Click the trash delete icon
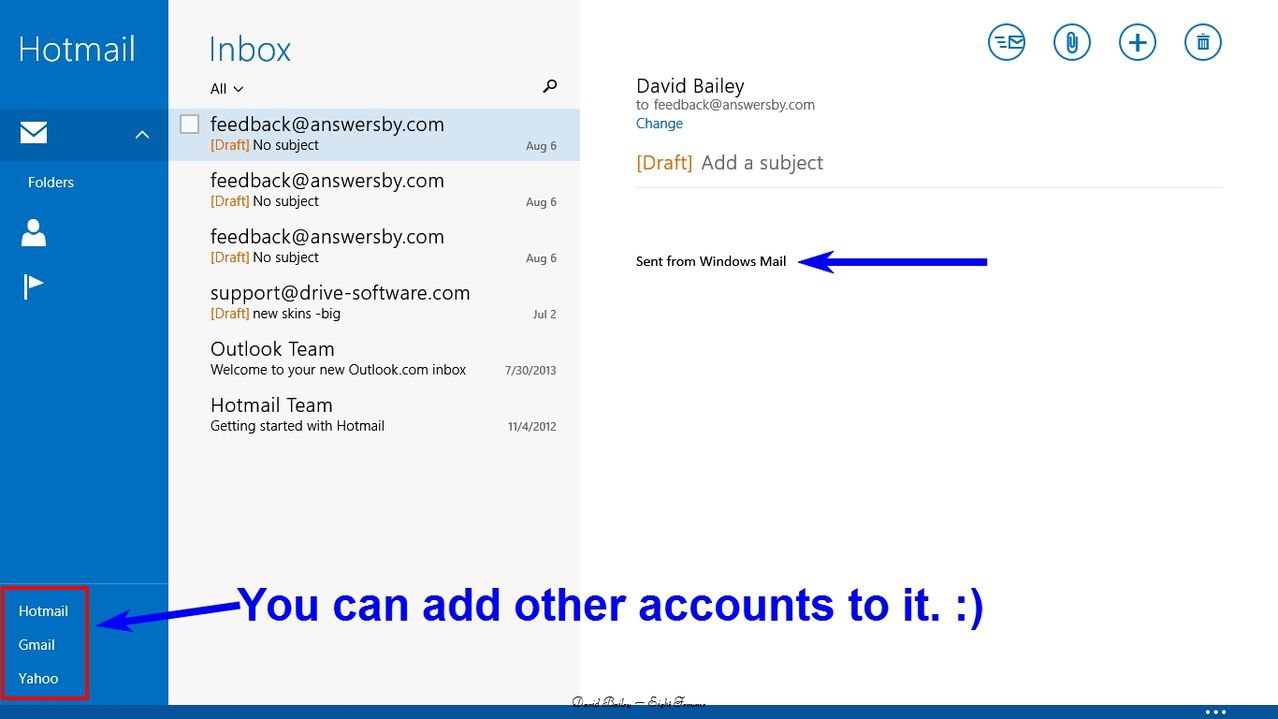Viewport: 1278px width, 719px height. 1203,42
